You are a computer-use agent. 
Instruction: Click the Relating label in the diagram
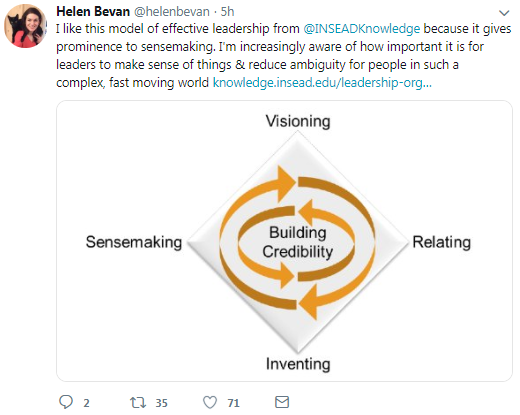click(442, 242)
